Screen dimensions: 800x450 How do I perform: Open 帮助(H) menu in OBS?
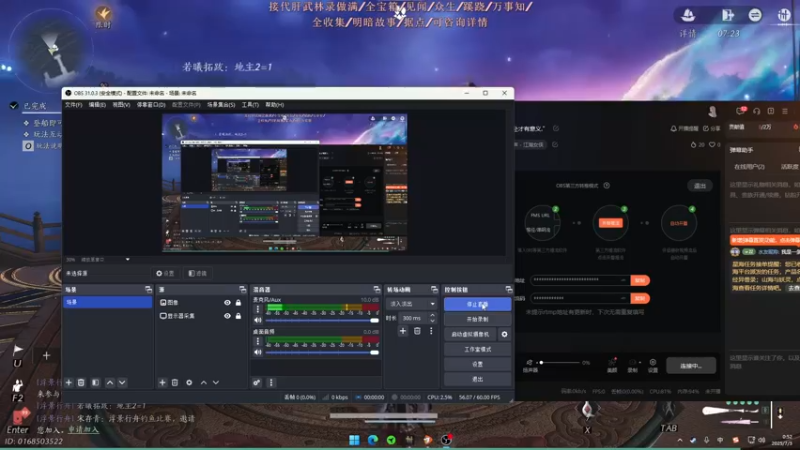click(274, 105)
